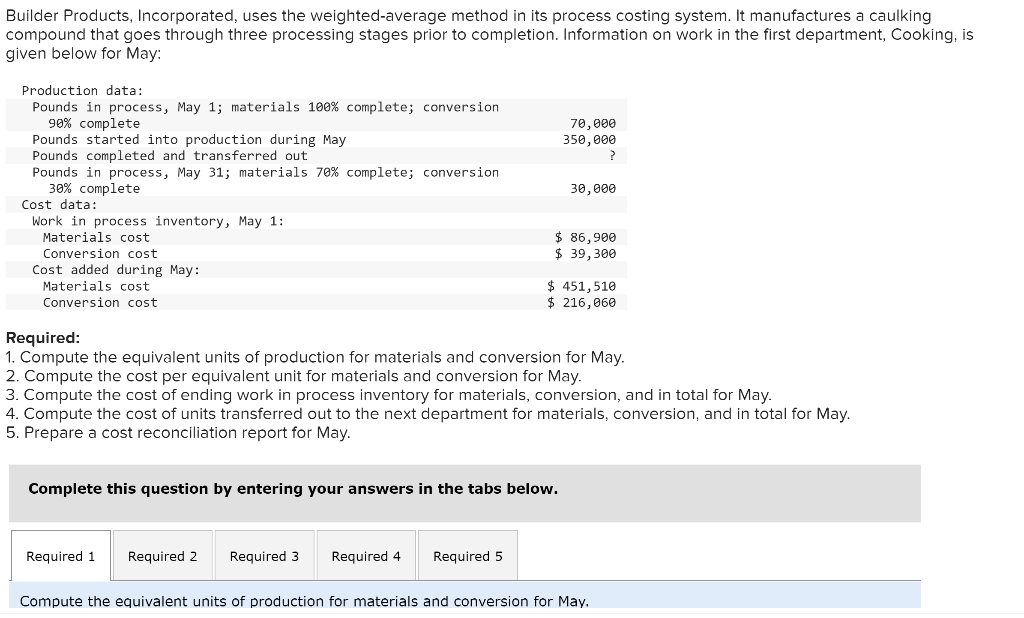Select the active Required 1 tab
This screenshot has width=1024, height=618.
60,556
